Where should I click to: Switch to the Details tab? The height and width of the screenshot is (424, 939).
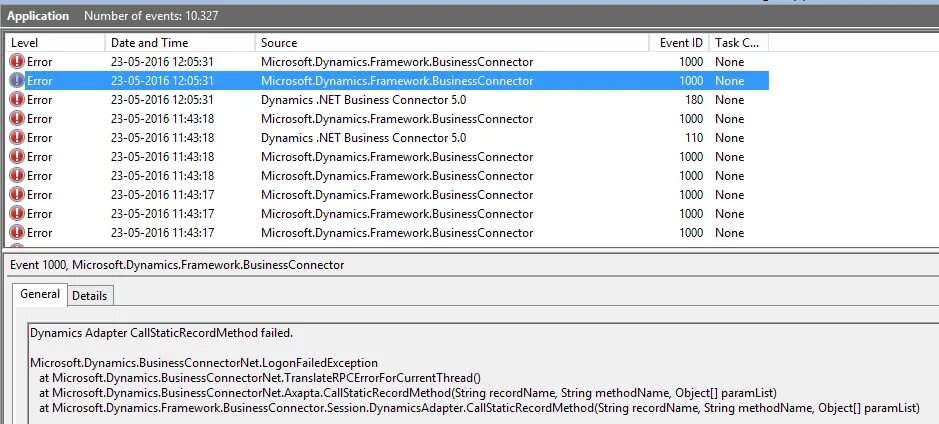click(x=90, y=296)
